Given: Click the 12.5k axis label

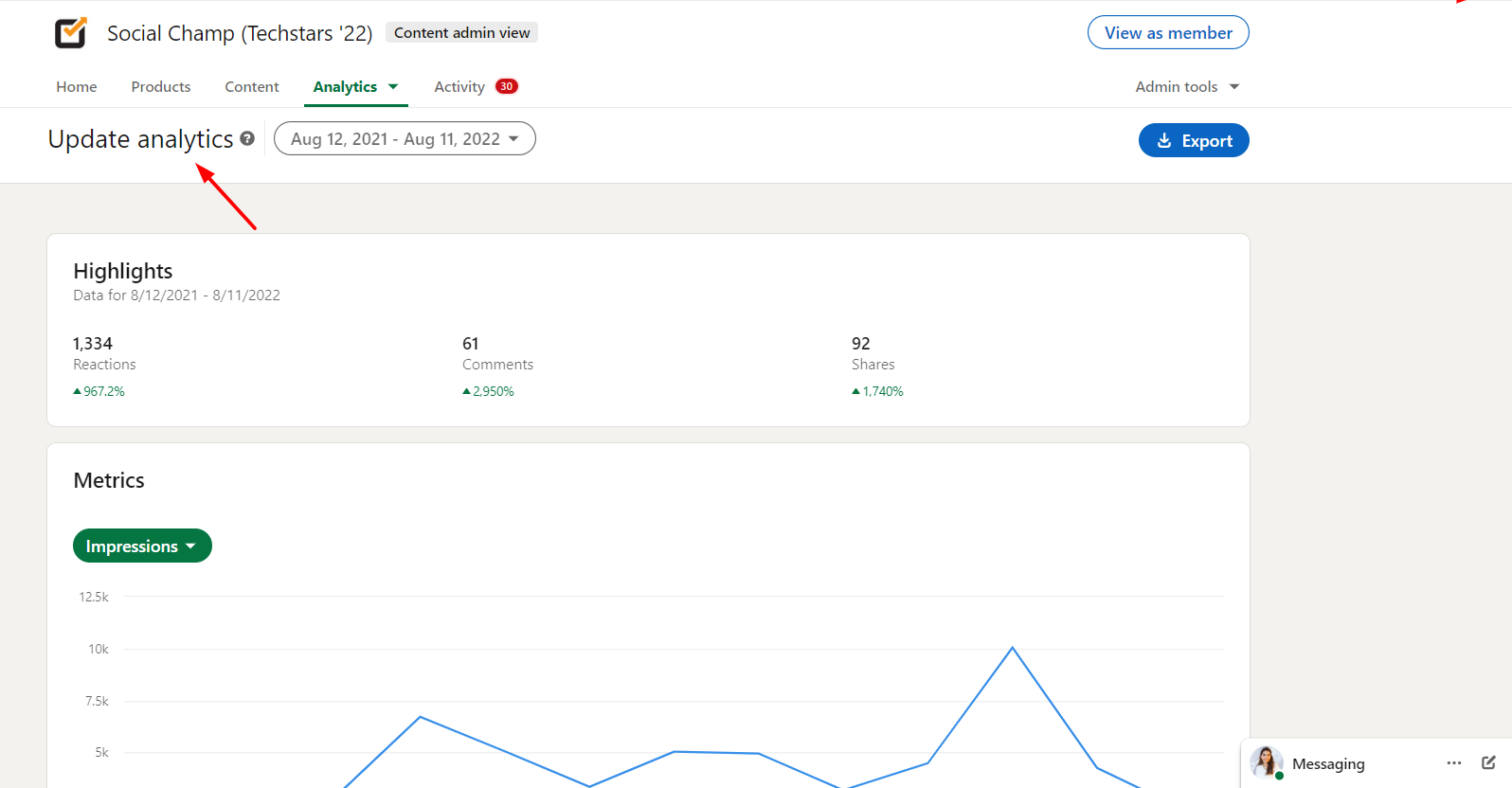Looking at the screenshot, I should [94, 597].
